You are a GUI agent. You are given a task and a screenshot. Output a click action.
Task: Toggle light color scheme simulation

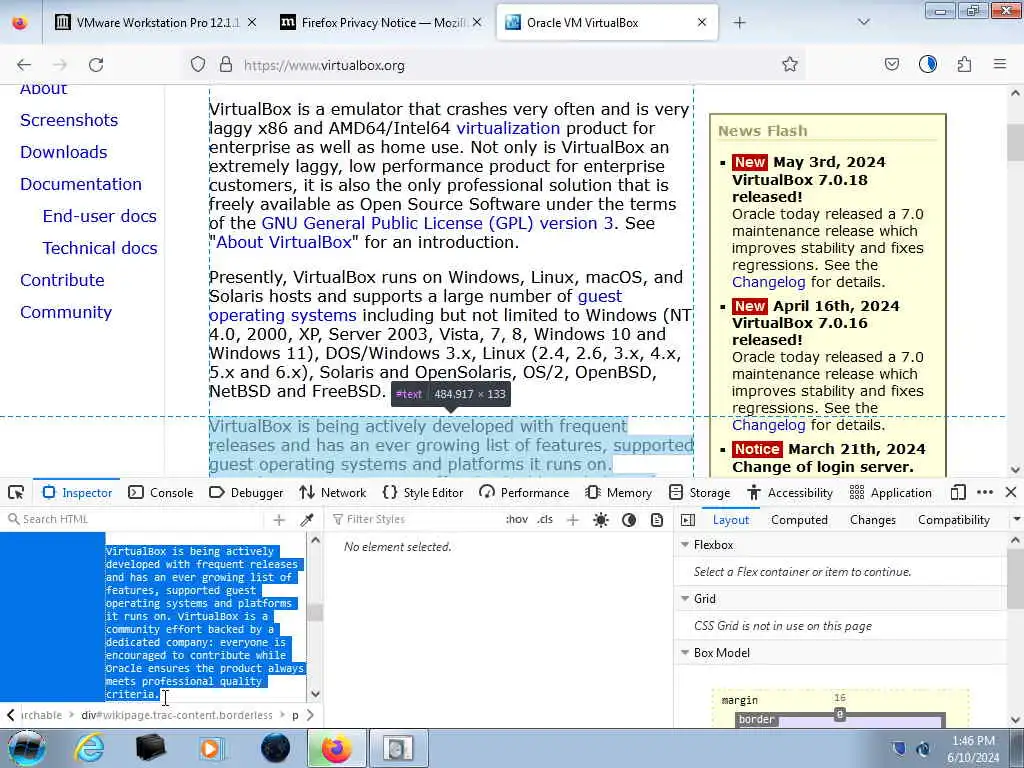tap(601, 520)
